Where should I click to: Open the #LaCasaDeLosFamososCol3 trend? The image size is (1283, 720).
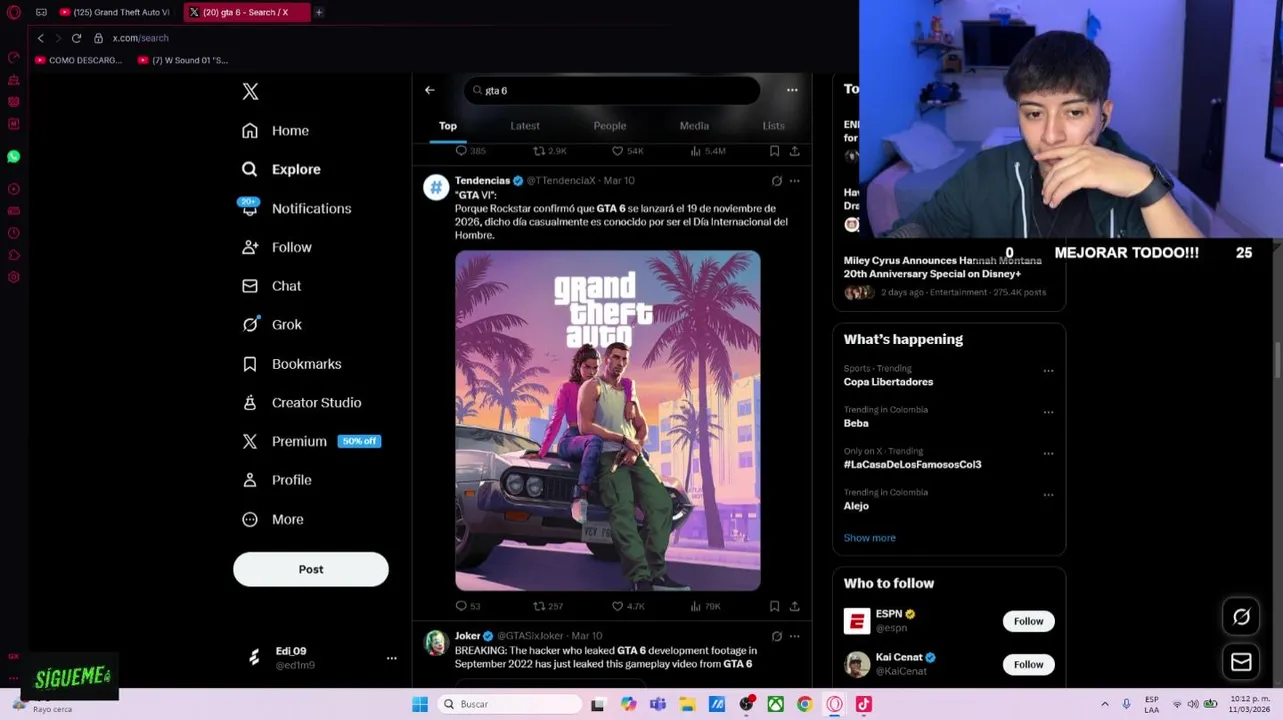[912, 465]
